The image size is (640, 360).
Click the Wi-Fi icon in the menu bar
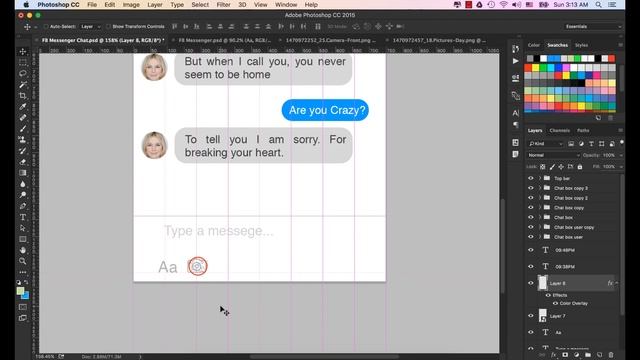tap(504, 5)
